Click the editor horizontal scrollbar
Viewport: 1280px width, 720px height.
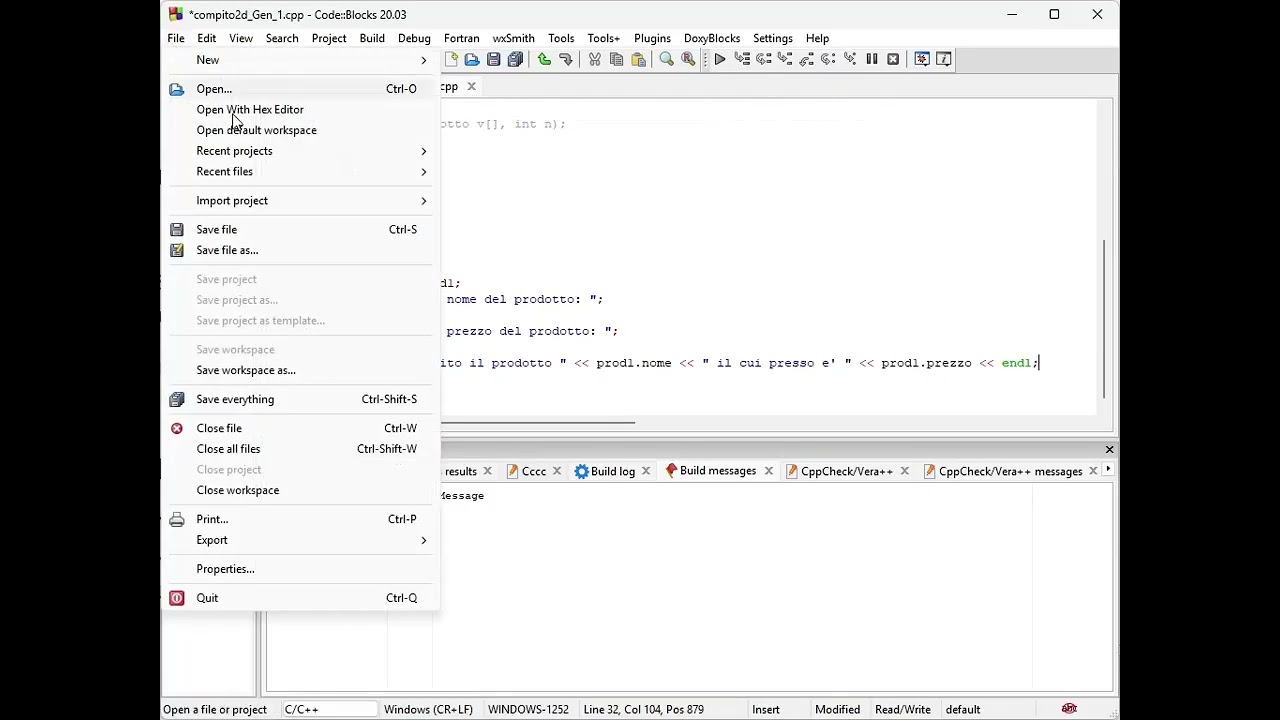tap(537, 423)
